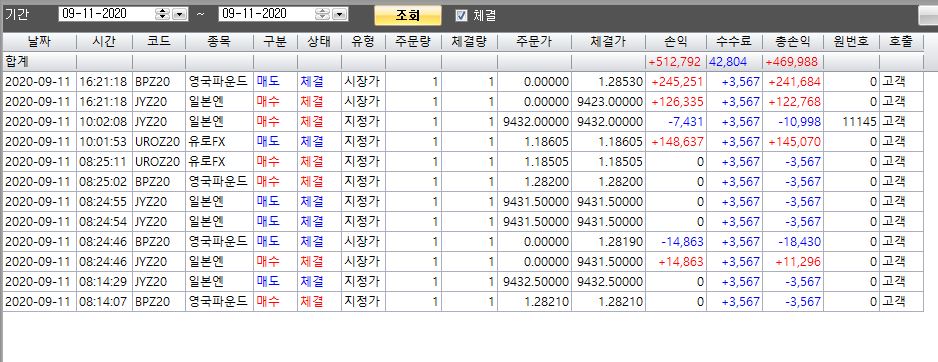Click original order number 11145
938x362 pixels.
(859, 121)
